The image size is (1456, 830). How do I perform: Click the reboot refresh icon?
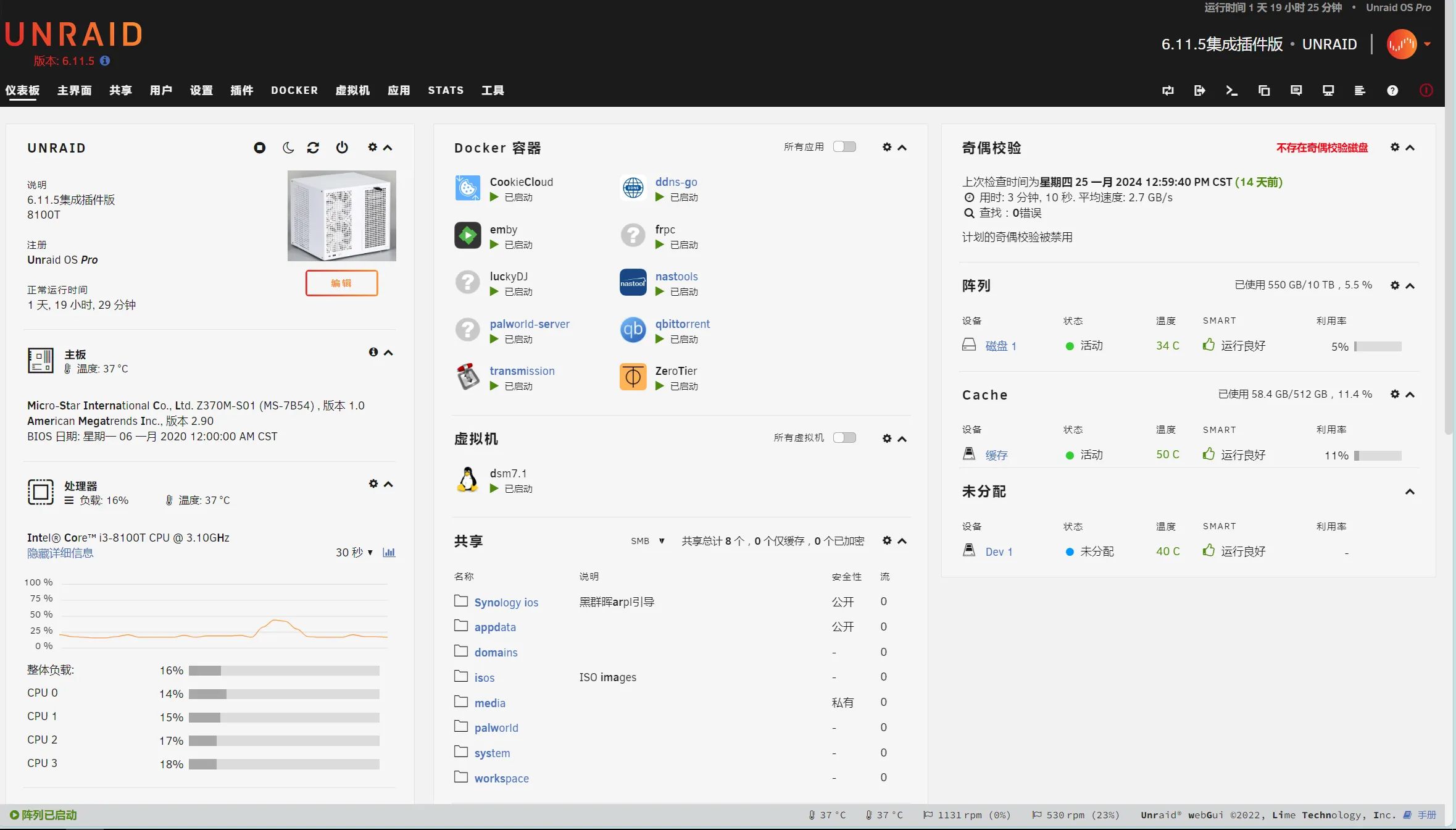pyautogui.click(x=314, y=148)
